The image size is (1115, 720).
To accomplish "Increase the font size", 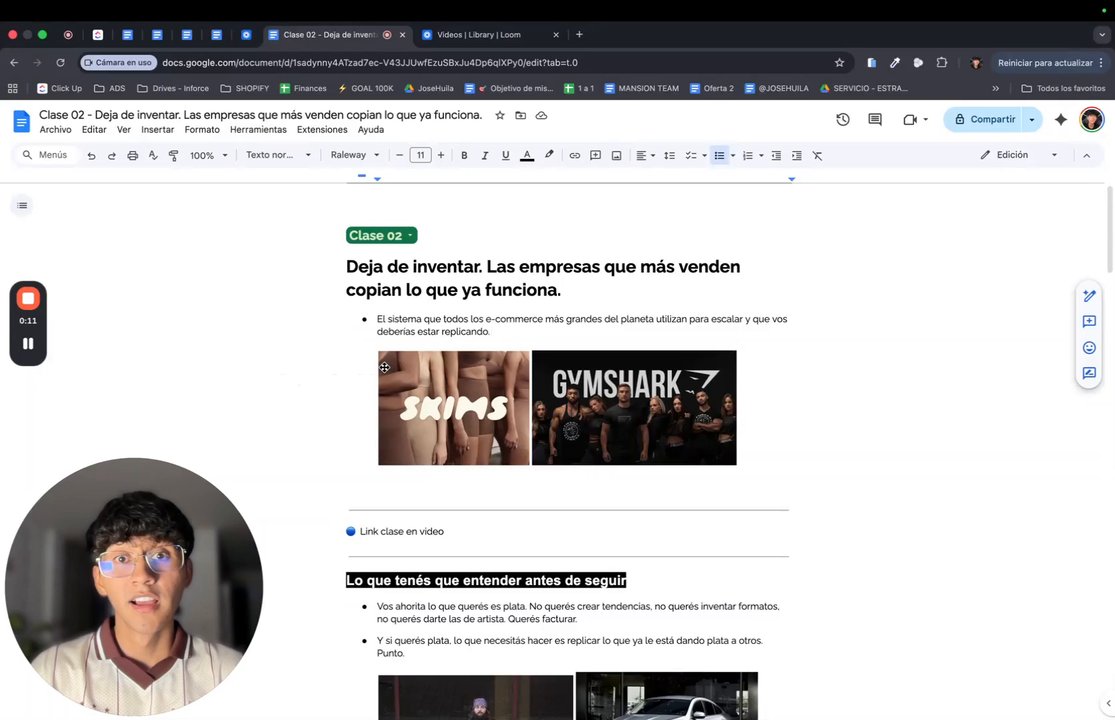I will coord(441,155).
